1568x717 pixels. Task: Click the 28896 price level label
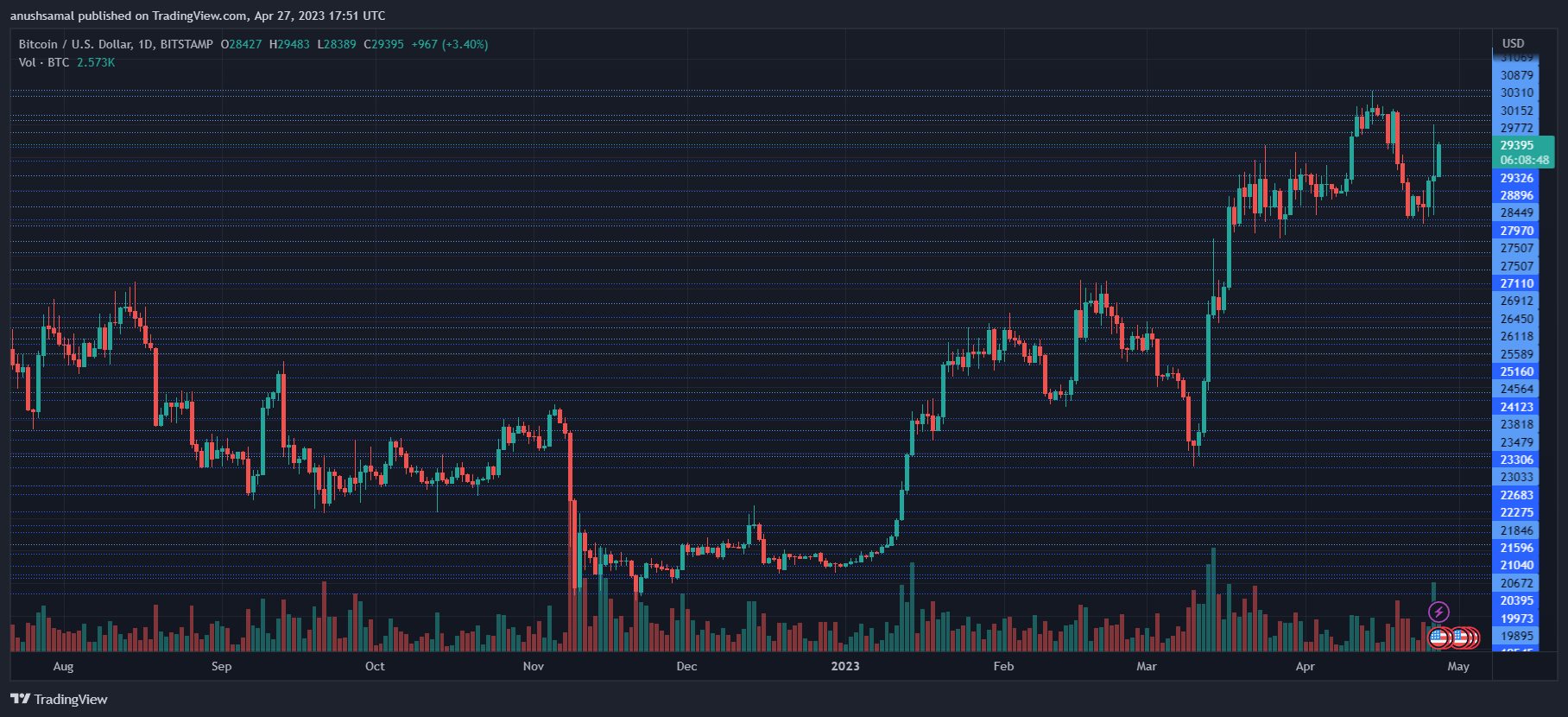[x=1516, y=195]
